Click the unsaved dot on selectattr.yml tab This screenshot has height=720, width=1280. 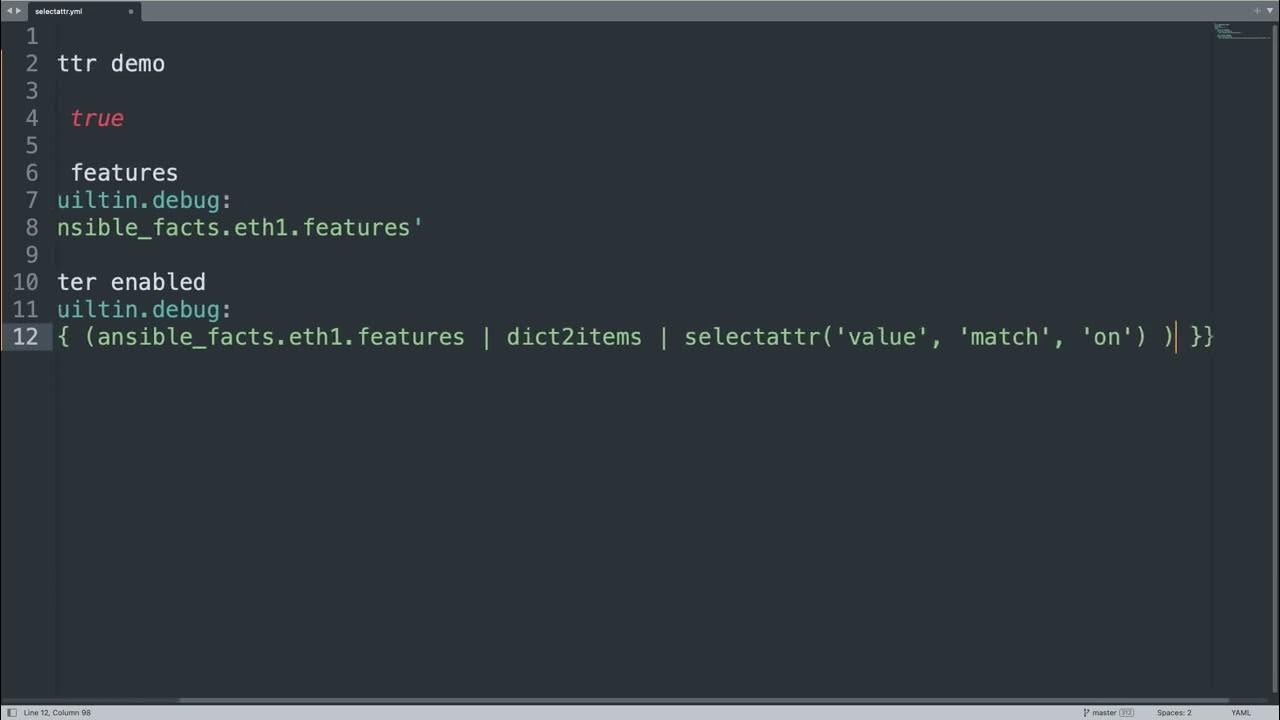point(131,11)
